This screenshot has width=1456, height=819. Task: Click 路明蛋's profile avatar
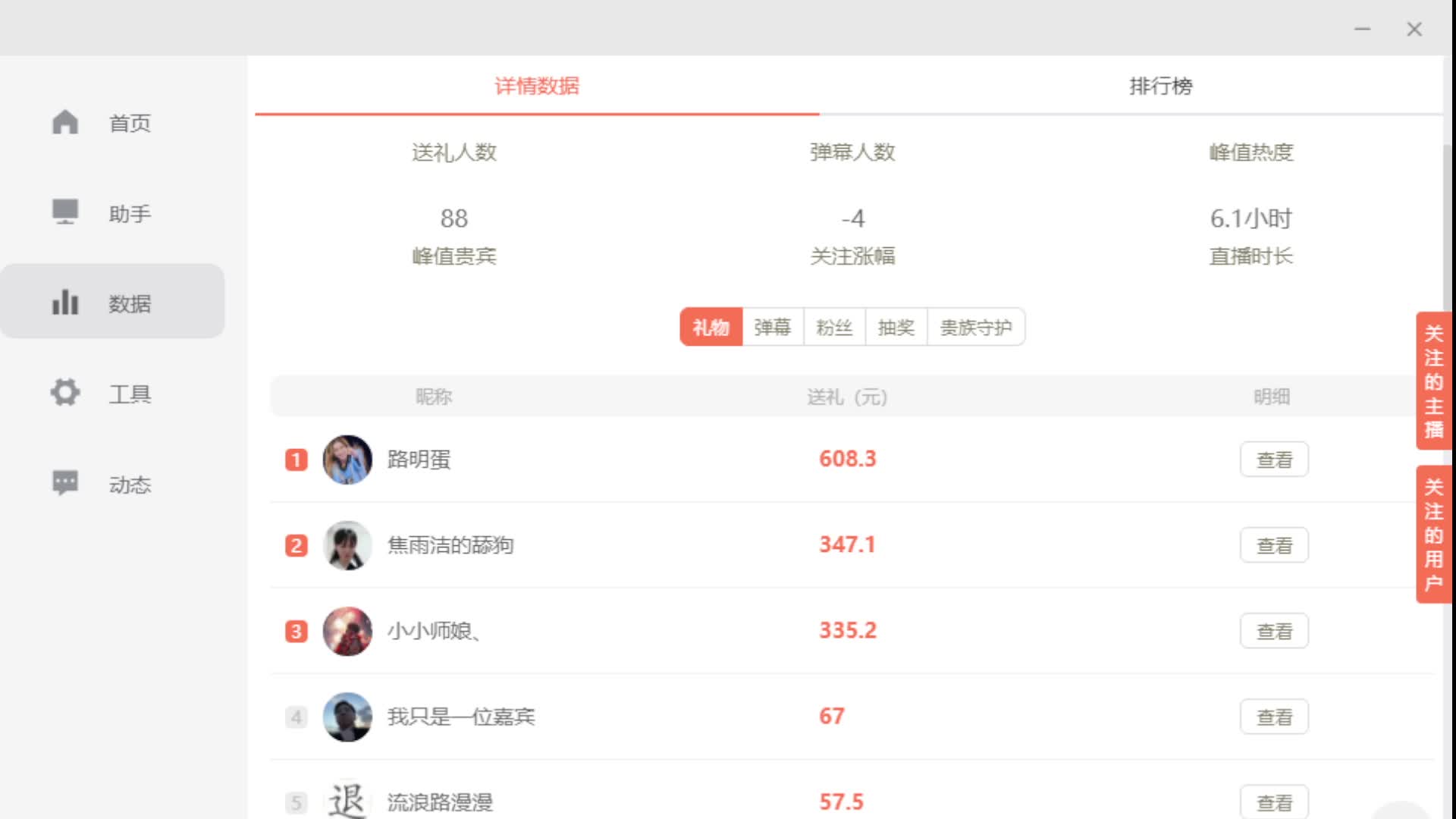[x=347, y=459]
